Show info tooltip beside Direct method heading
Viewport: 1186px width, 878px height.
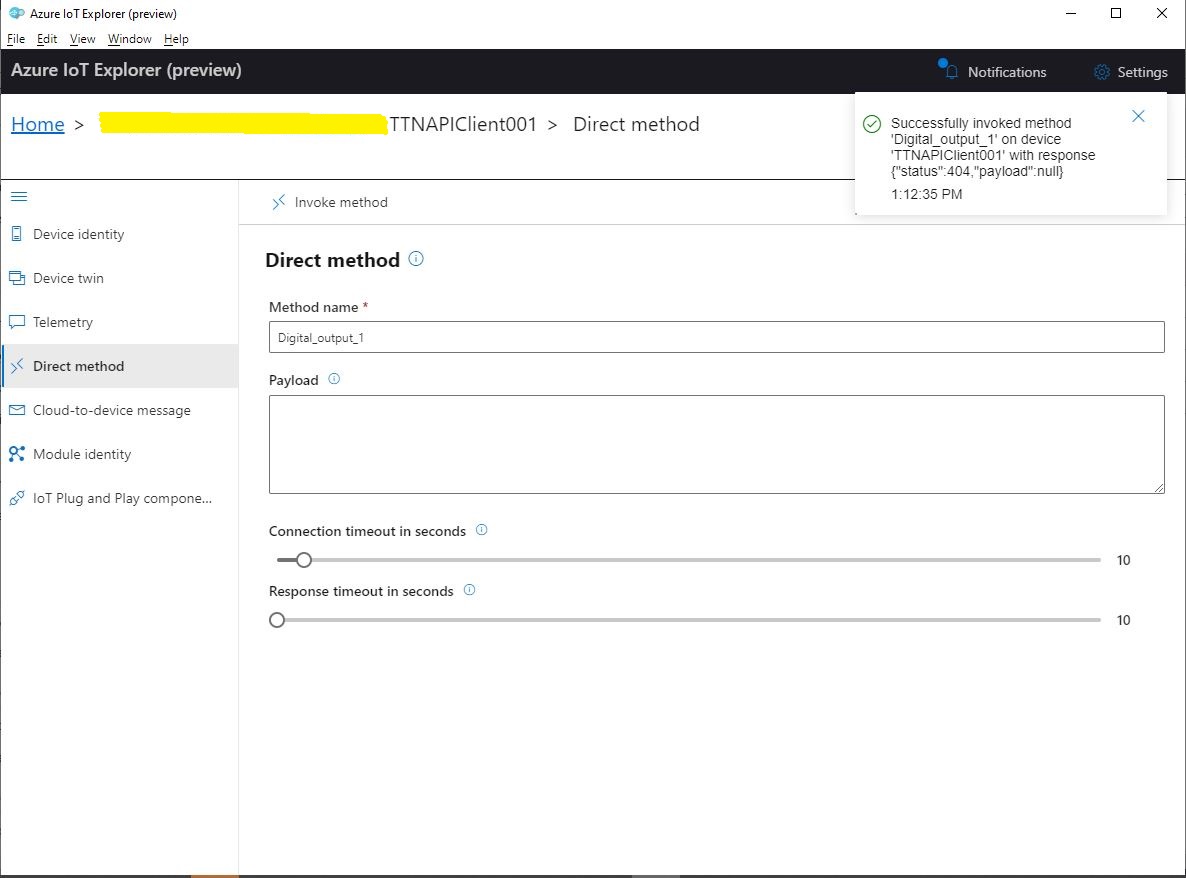coord(416,259)
